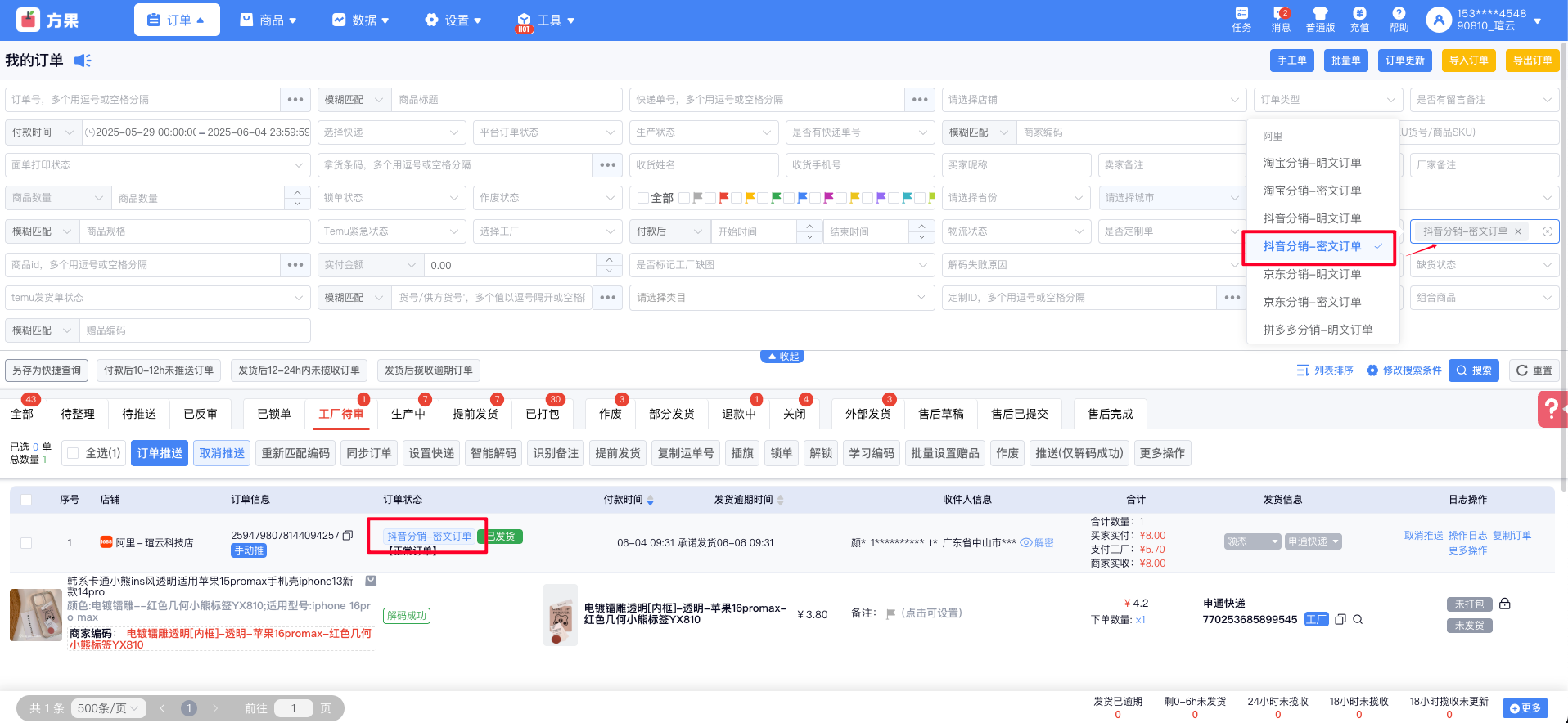Image resolution: width=1568 pixels, height=723 pixels.
Task: Click the blue 搜索 button
Action: pyautogui.click(x=1474, y=370)
